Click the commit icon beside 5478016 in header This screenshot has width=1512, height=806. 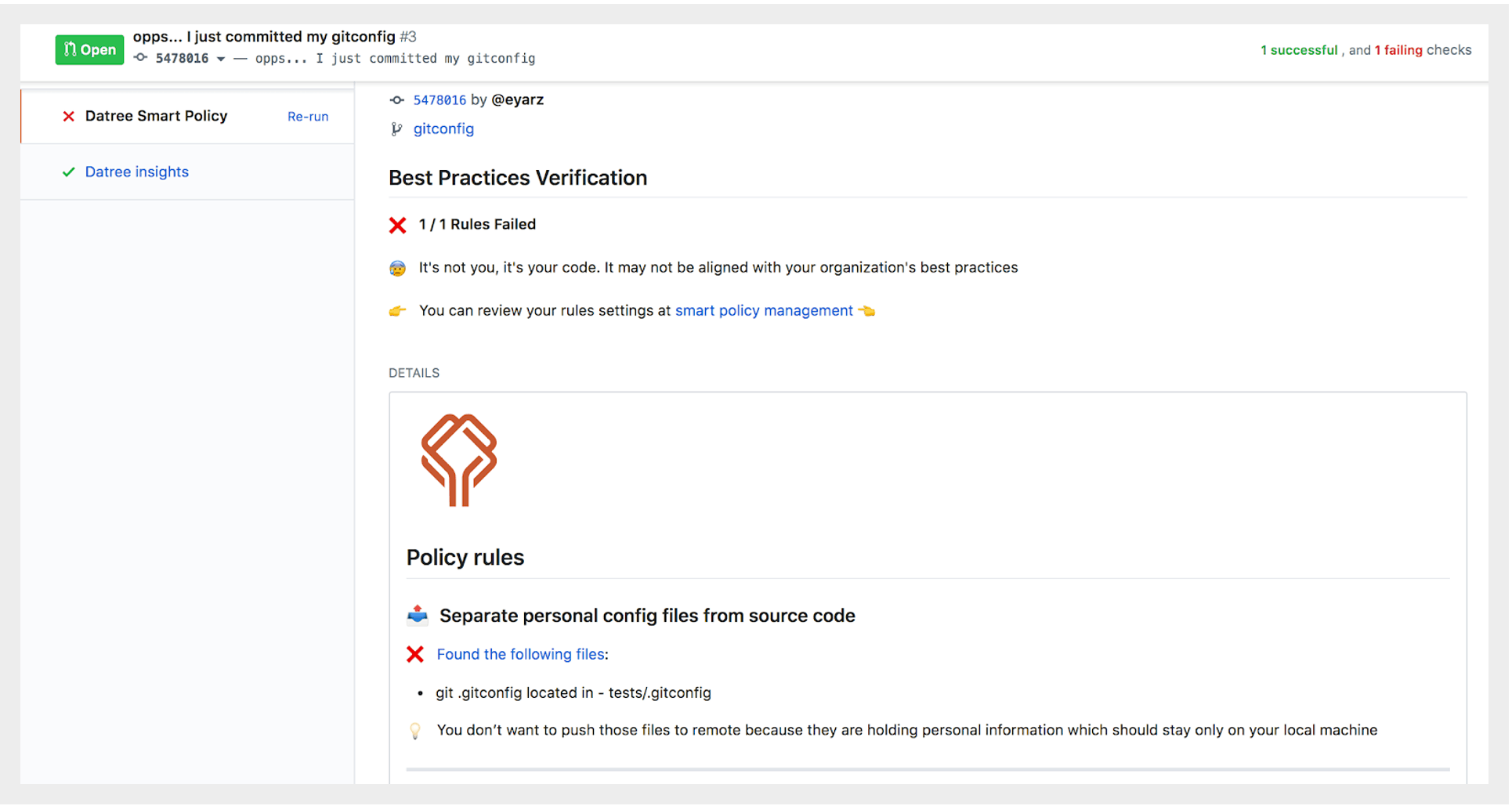click(141, 58)
